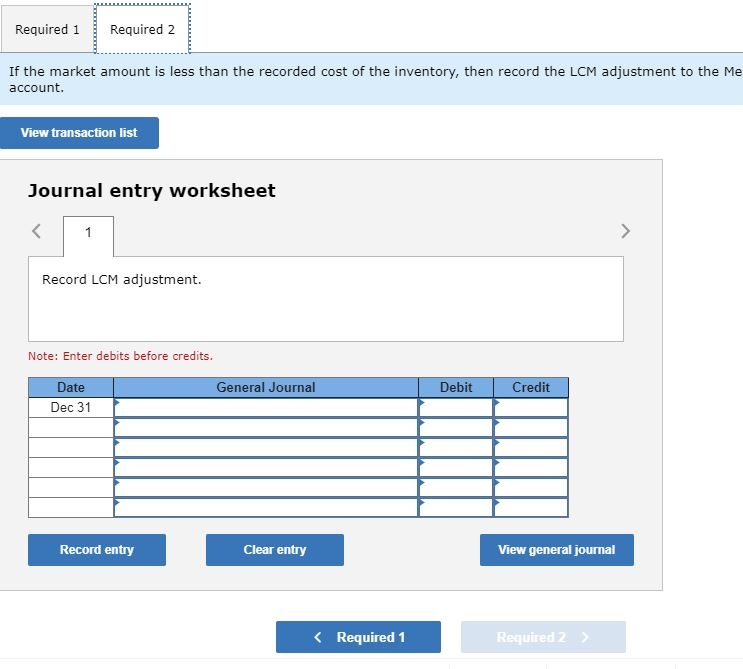Click the Credit column header
The width and height of the screenshot is (743, 669).
tap(531, 388)
